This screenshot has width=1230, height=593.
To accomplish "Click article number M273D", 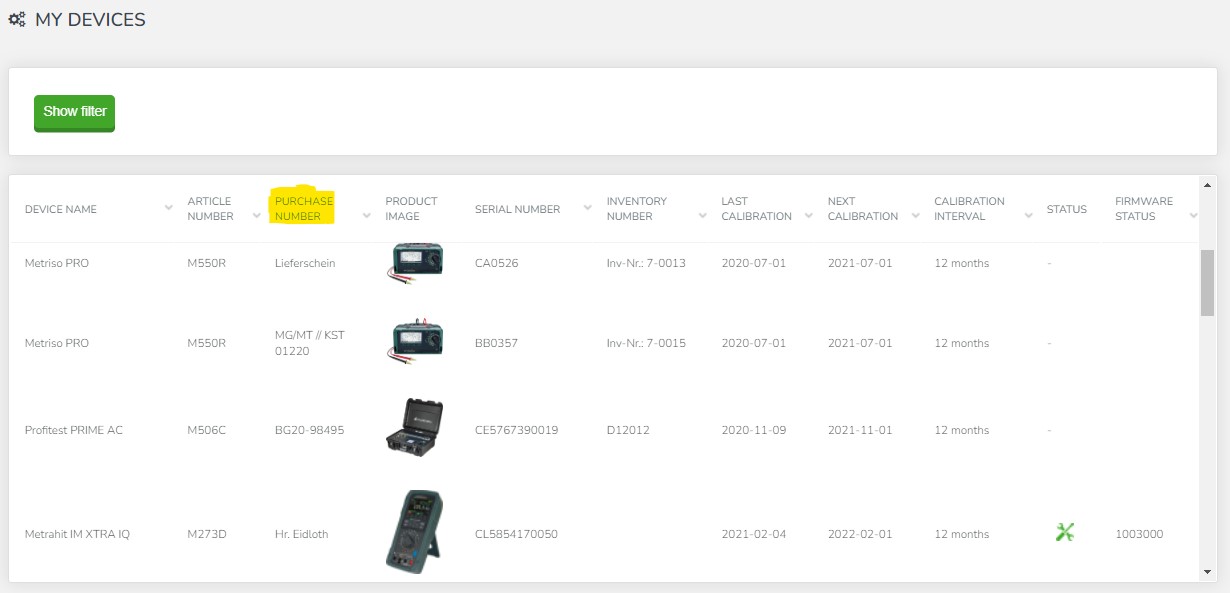I will [x=207, y=534].
